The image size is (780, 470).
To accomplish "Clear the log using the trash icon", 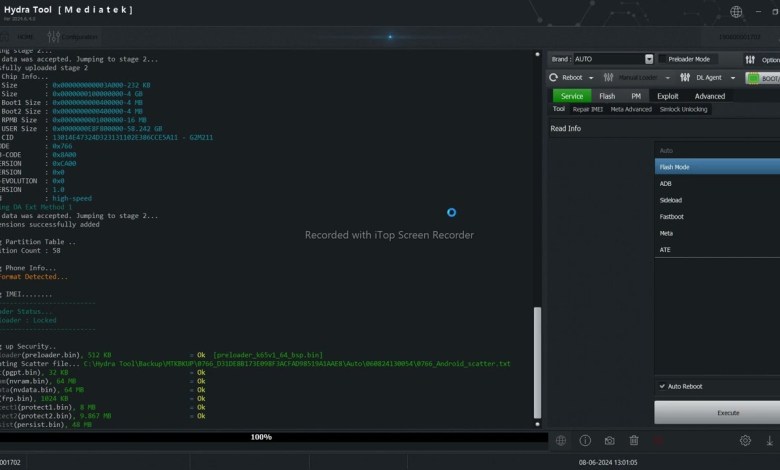I will pyautogui.click(x=634, y=440).
